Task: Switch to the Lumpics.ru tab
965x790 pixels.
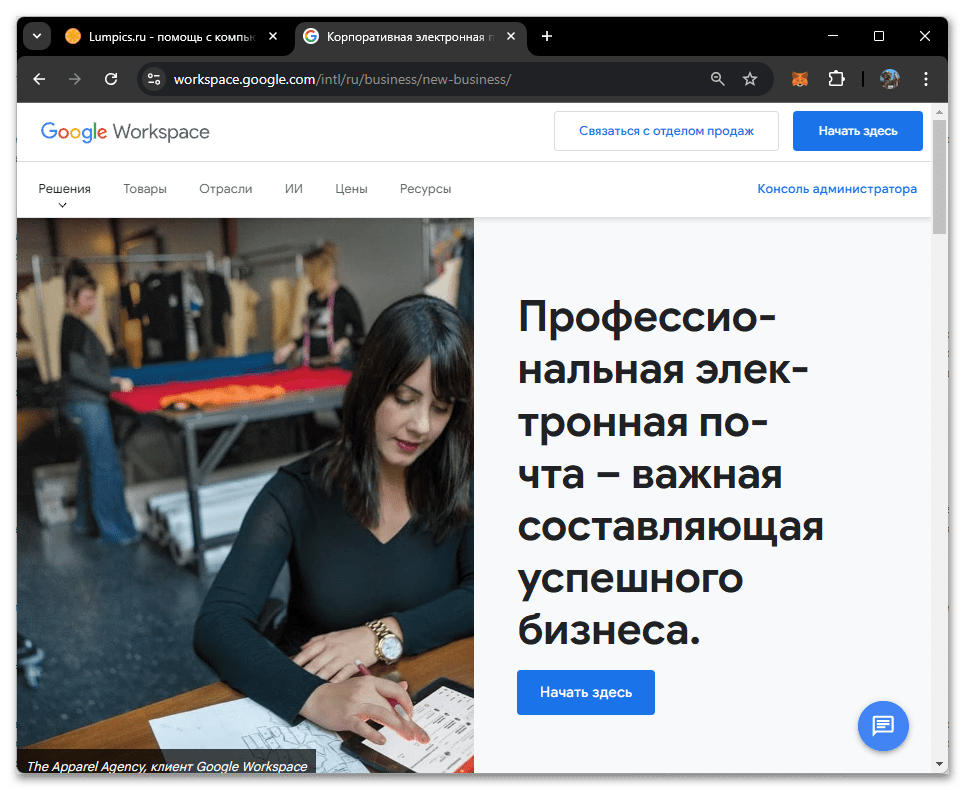Action: [171, 37]
